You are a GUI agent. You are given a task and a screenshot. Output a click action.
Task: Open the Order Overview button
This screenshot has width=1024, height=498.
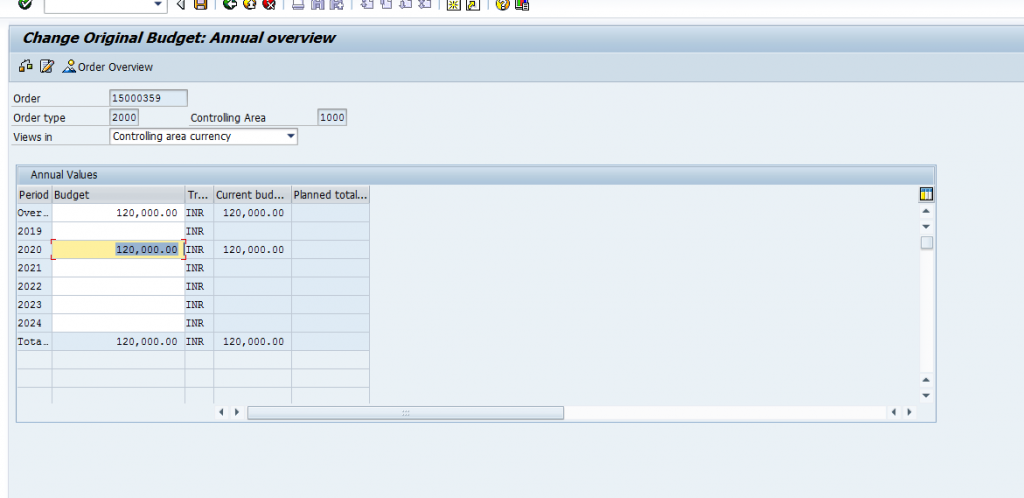(x=108, y=67)
